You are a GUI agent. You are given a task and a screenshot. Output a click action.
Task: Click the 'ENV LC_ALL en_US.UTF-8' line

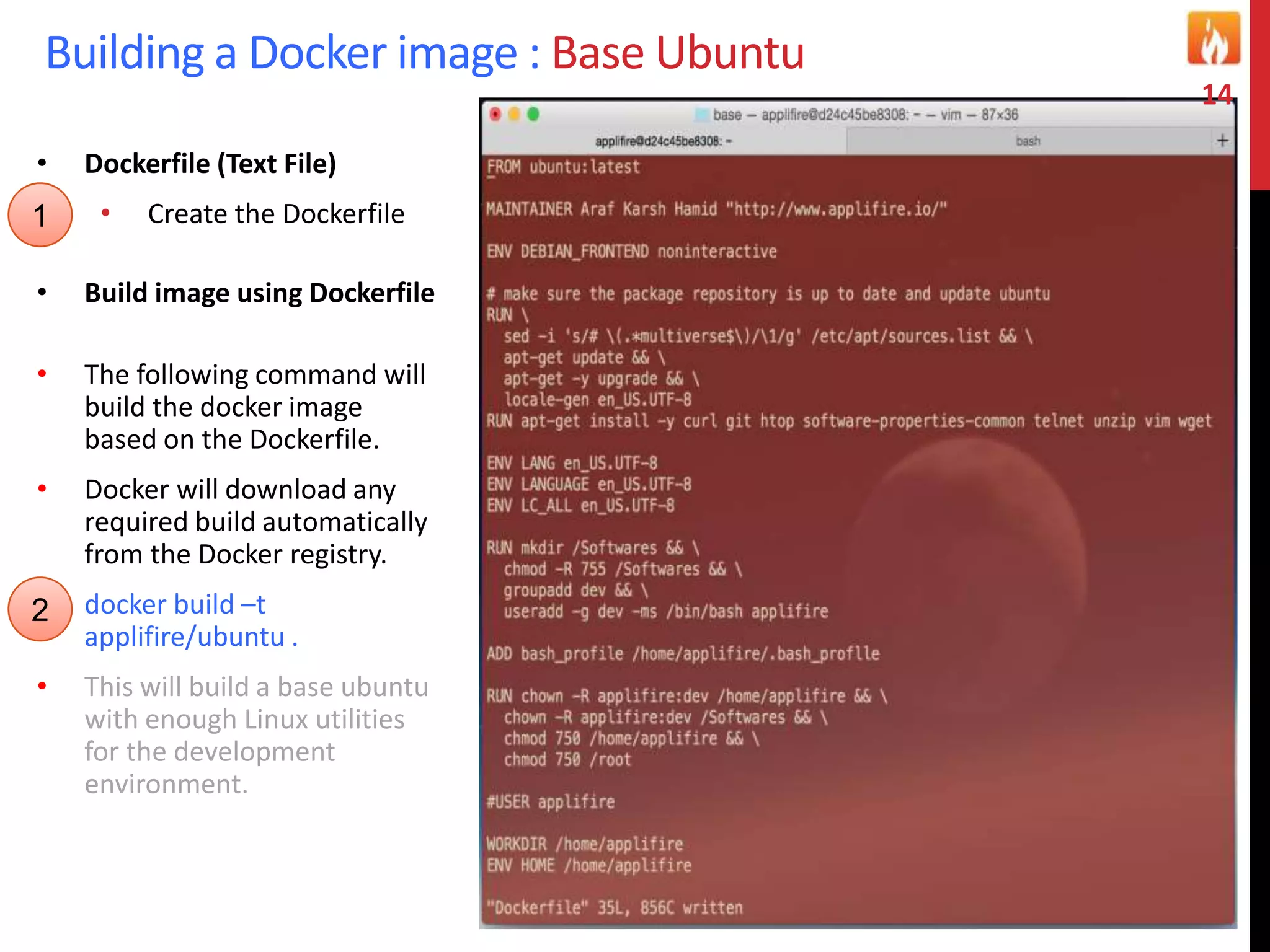[x=580, y=506]
